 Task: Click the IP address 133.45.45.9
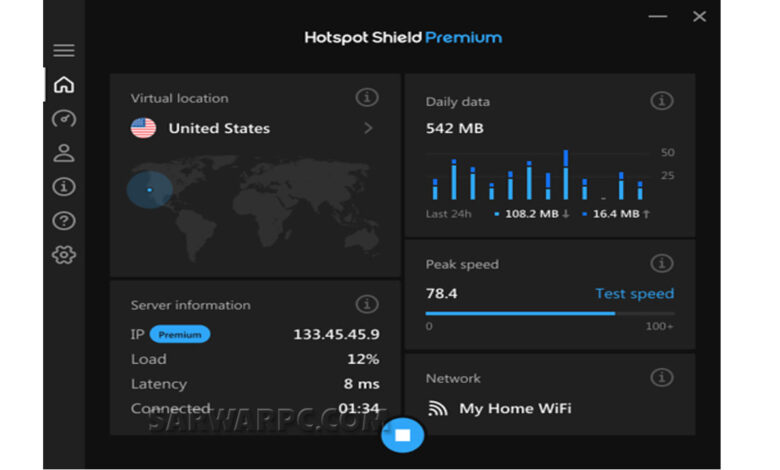(x=336, y=334)
